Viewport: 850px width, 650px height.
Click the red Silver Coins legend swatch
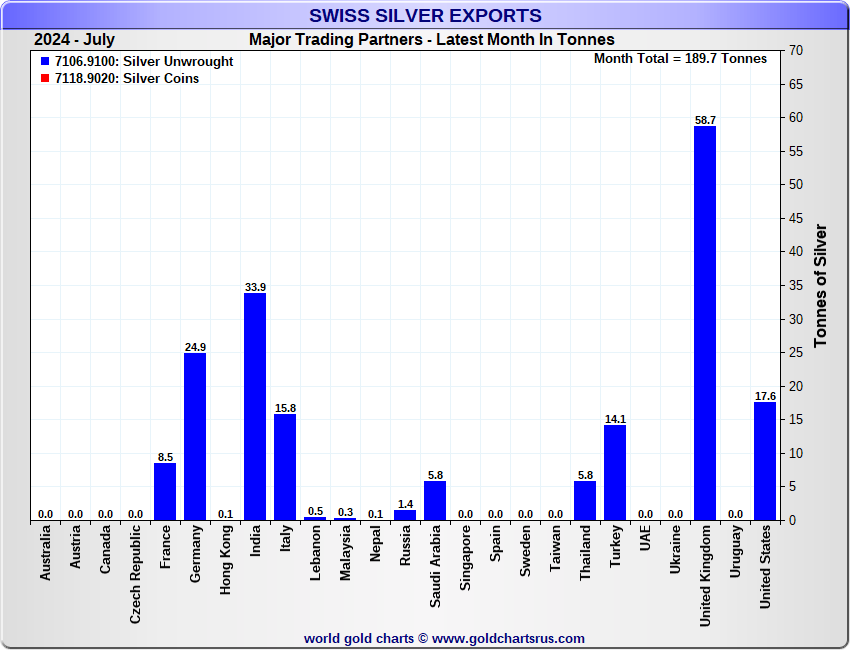point(45,79)
